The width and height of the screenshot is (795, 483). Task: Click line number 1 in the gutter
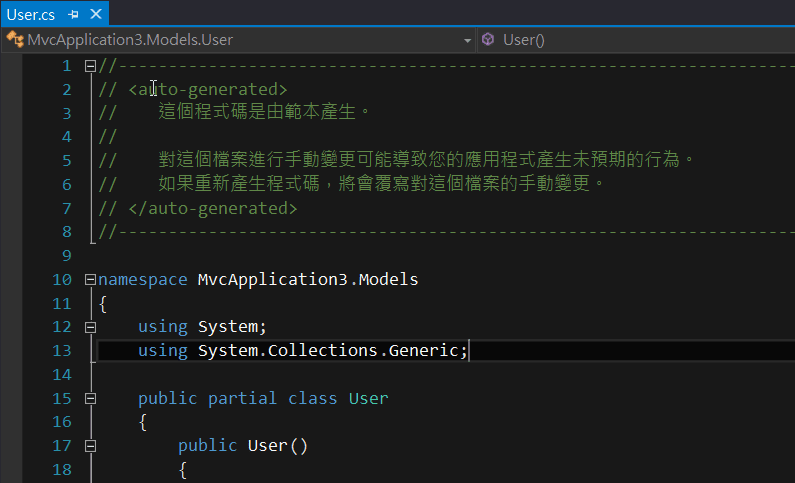(x=66, y=66)
